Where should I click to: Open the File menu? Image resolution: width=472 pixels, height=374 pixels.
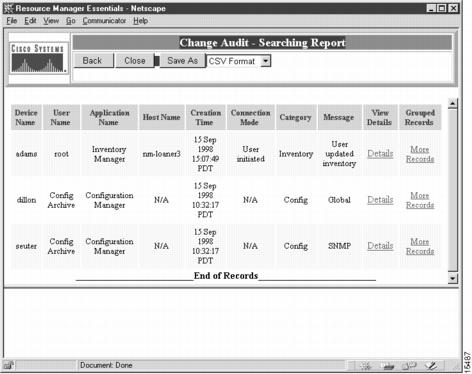coord(12,21)
